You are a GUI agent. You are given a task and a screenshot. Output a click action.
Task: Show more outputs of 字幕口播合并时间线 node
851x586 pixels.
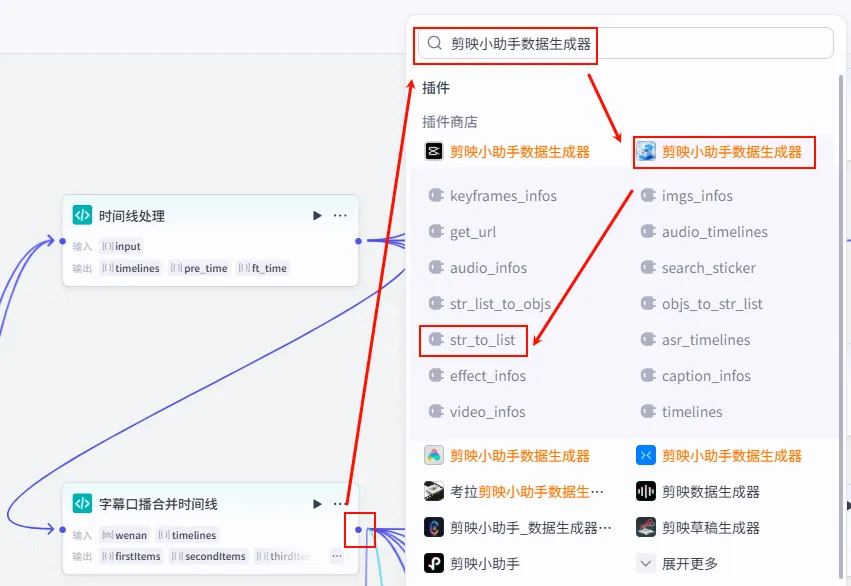tap(337, 556)
